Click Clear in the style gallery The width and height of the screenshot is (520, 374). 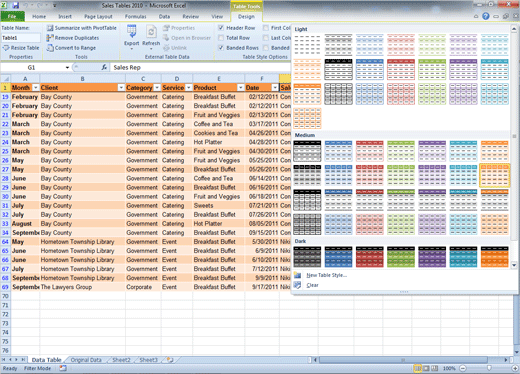click(312, 285)
